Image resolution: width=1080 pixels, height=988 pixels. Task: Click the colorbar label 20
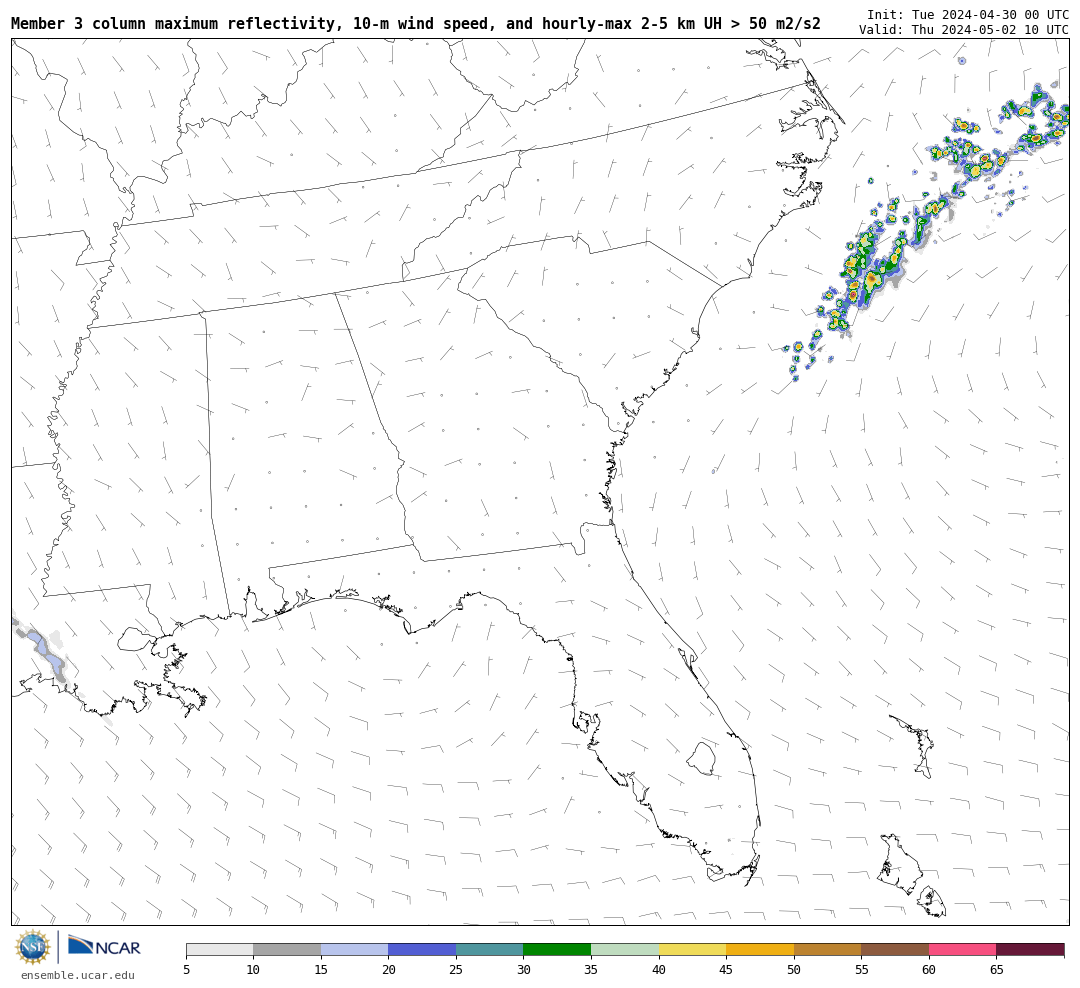tap(388, 970)
